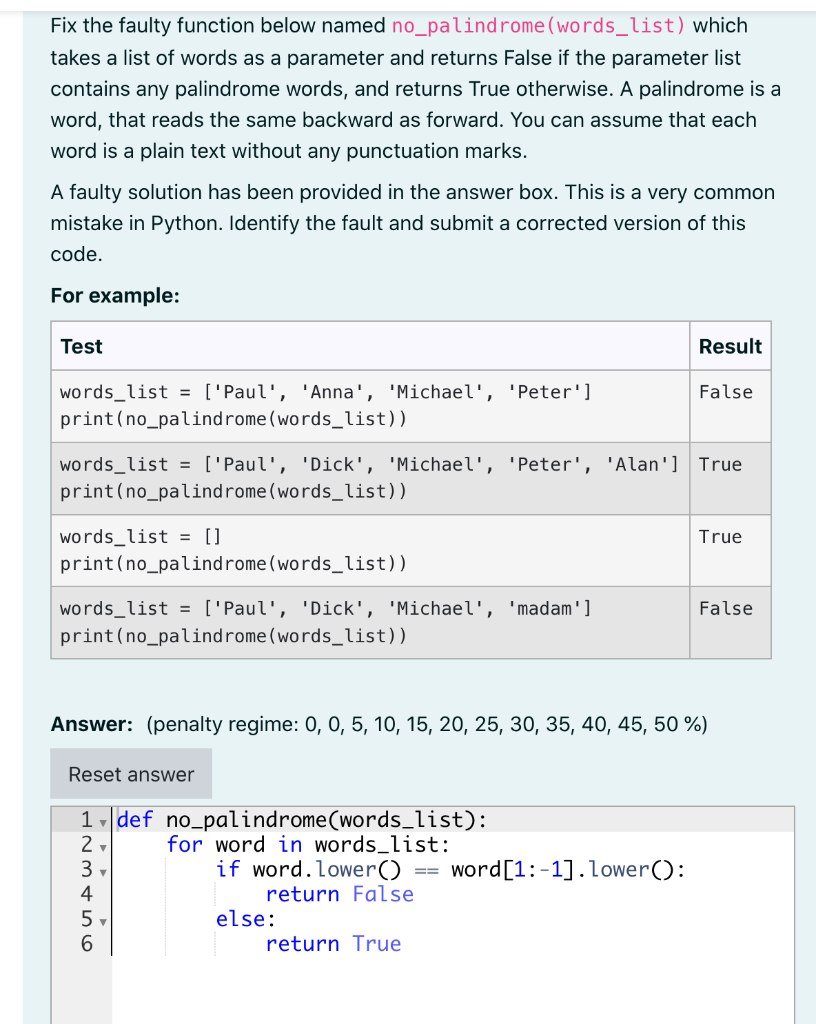Select the Test column header in the table
Image resolution: width=816 pixels, height=1024 pixels.
81,346
